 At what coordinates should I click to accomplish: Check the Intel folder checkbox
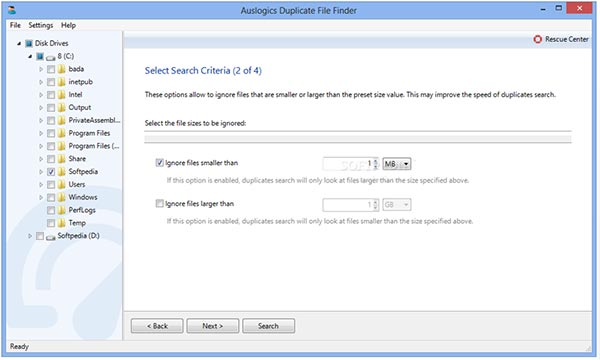51,95
